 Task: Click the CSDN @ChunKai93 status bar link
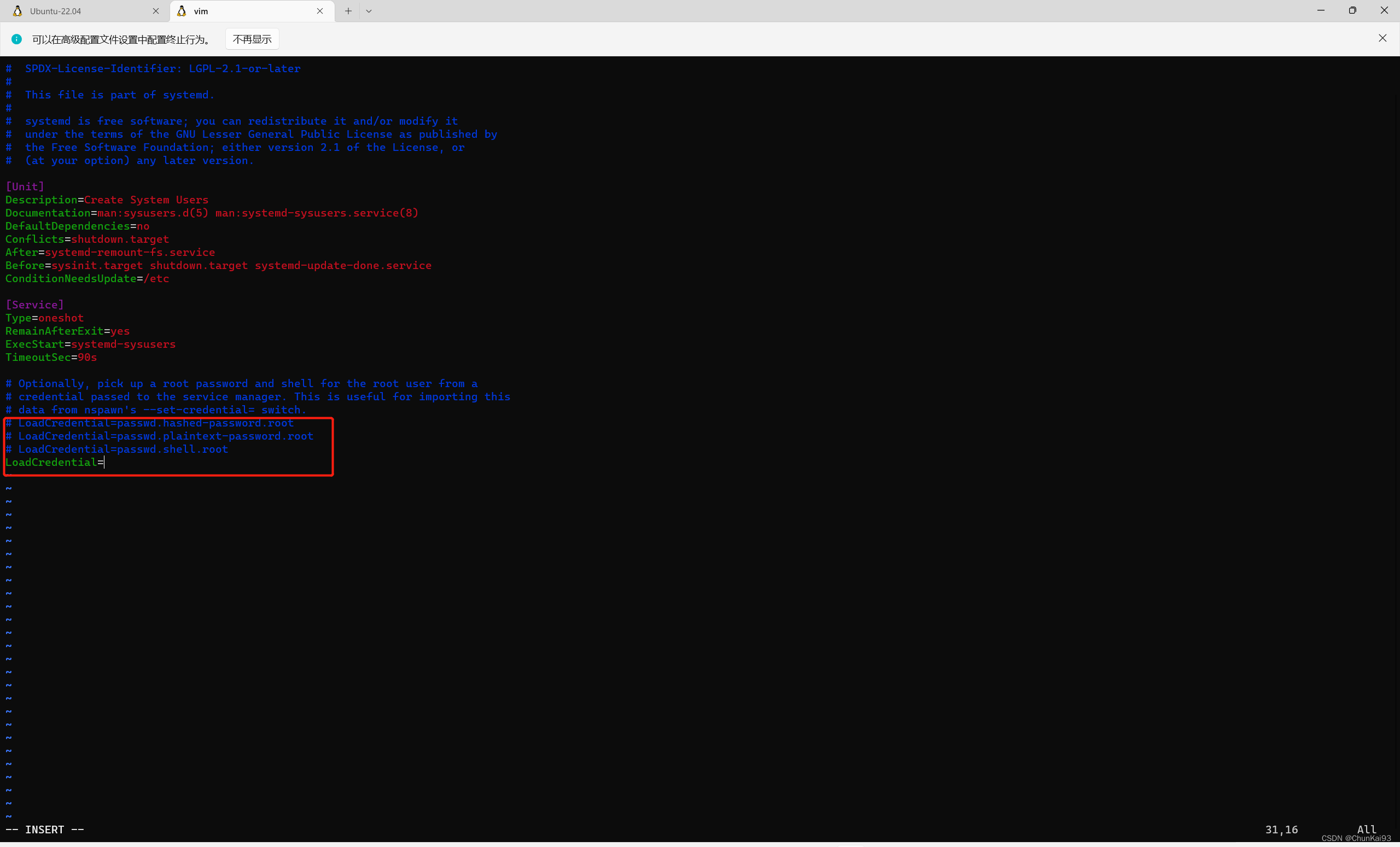pos(1355,839)
